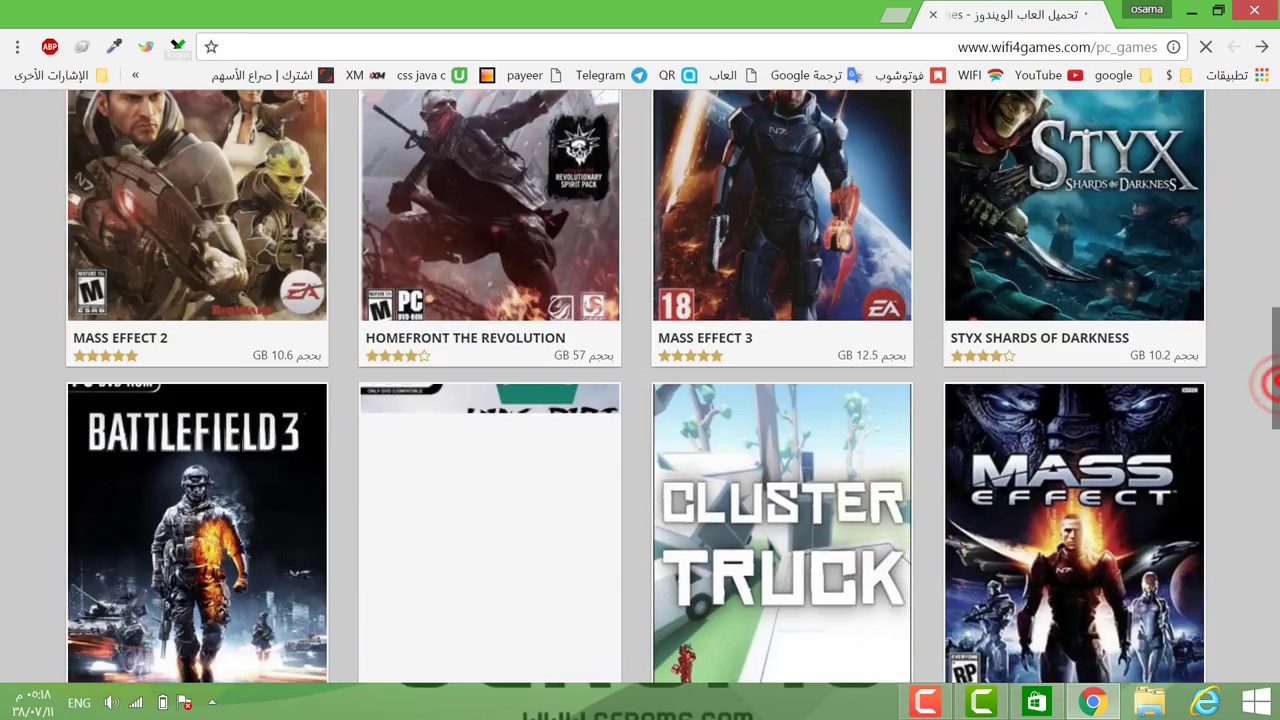Click the MASS EFFECT 2 title
Viewport: 1280px width, 720px height.
pos(120,338)
